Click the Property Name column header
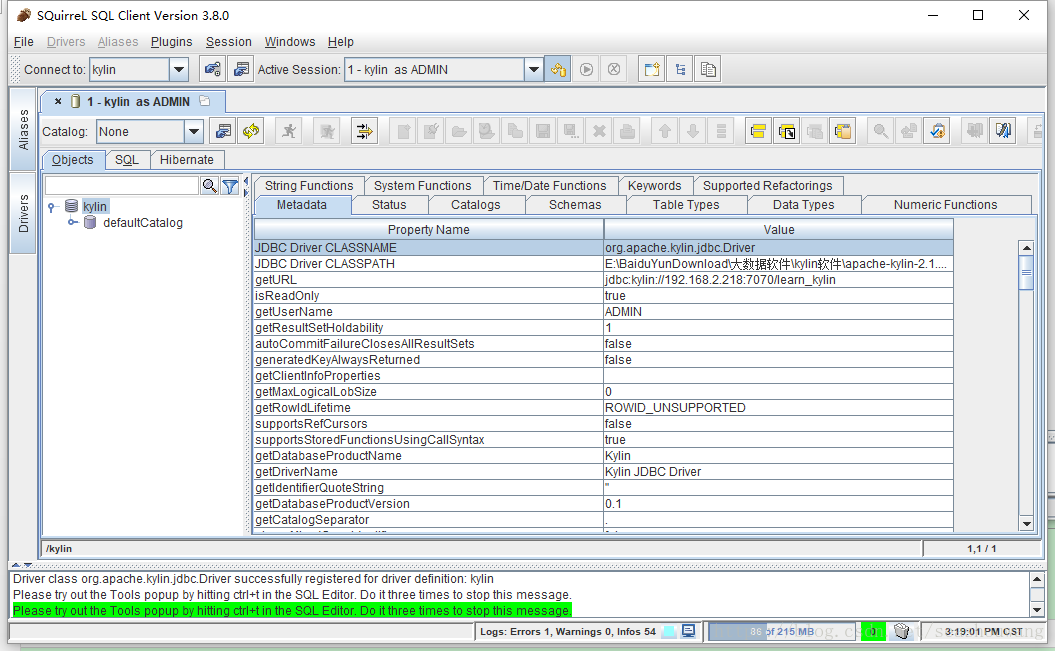The width and height of the screenshot is (1055, 651). [x=429, y=229]
